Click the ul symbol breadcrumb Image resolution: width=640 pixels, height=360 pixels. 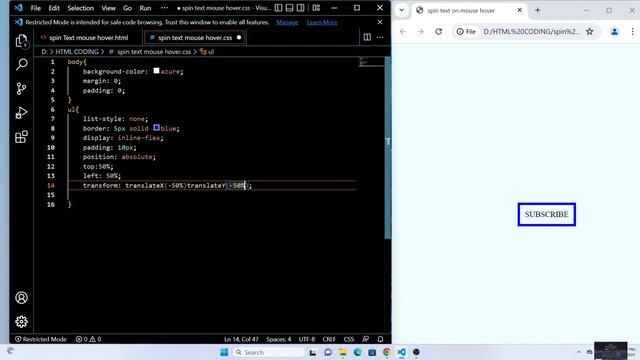pos(207,52)
